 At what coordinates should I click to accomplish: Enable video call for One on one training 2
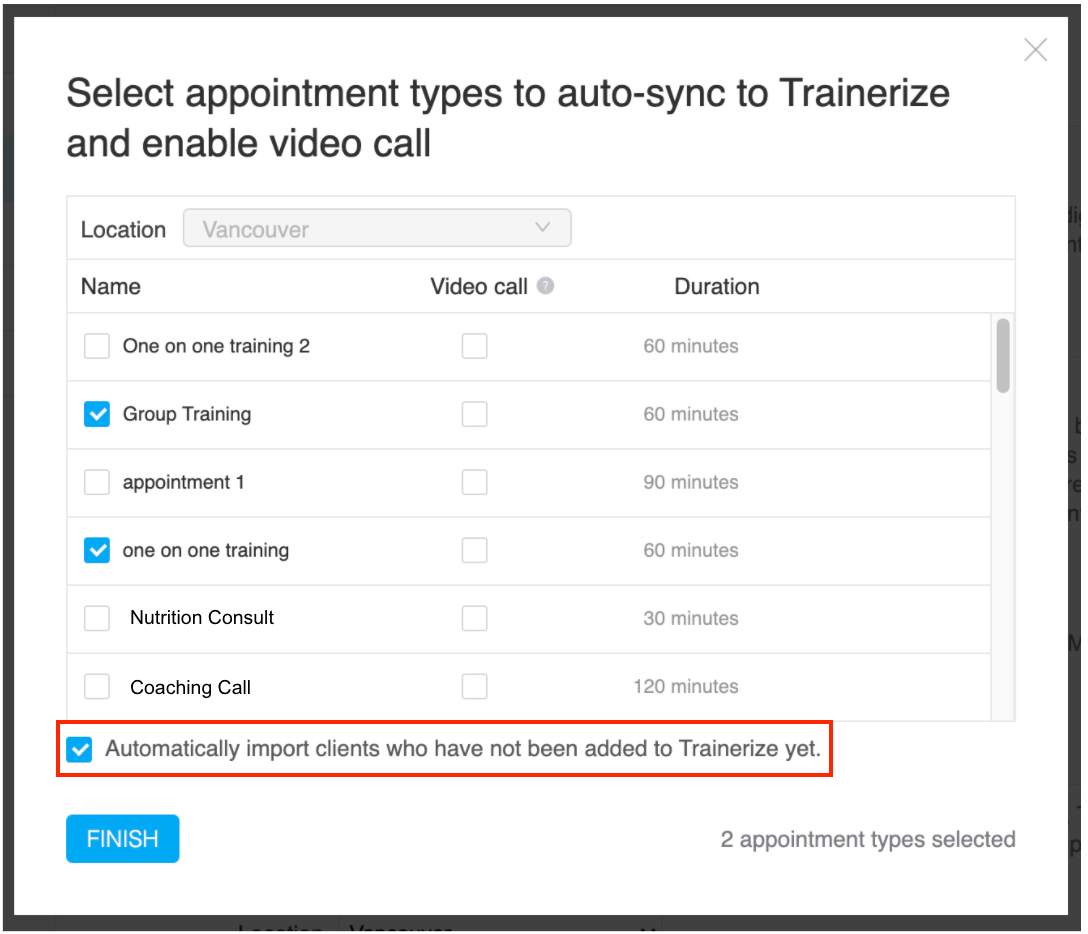pos(475,346)
